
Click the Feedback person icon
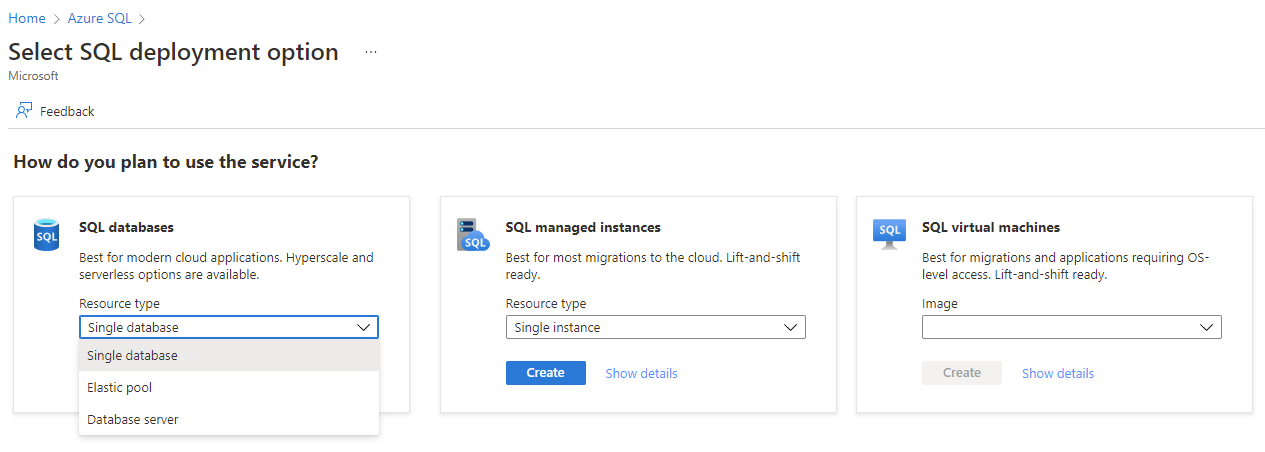(x=24, y=111)
